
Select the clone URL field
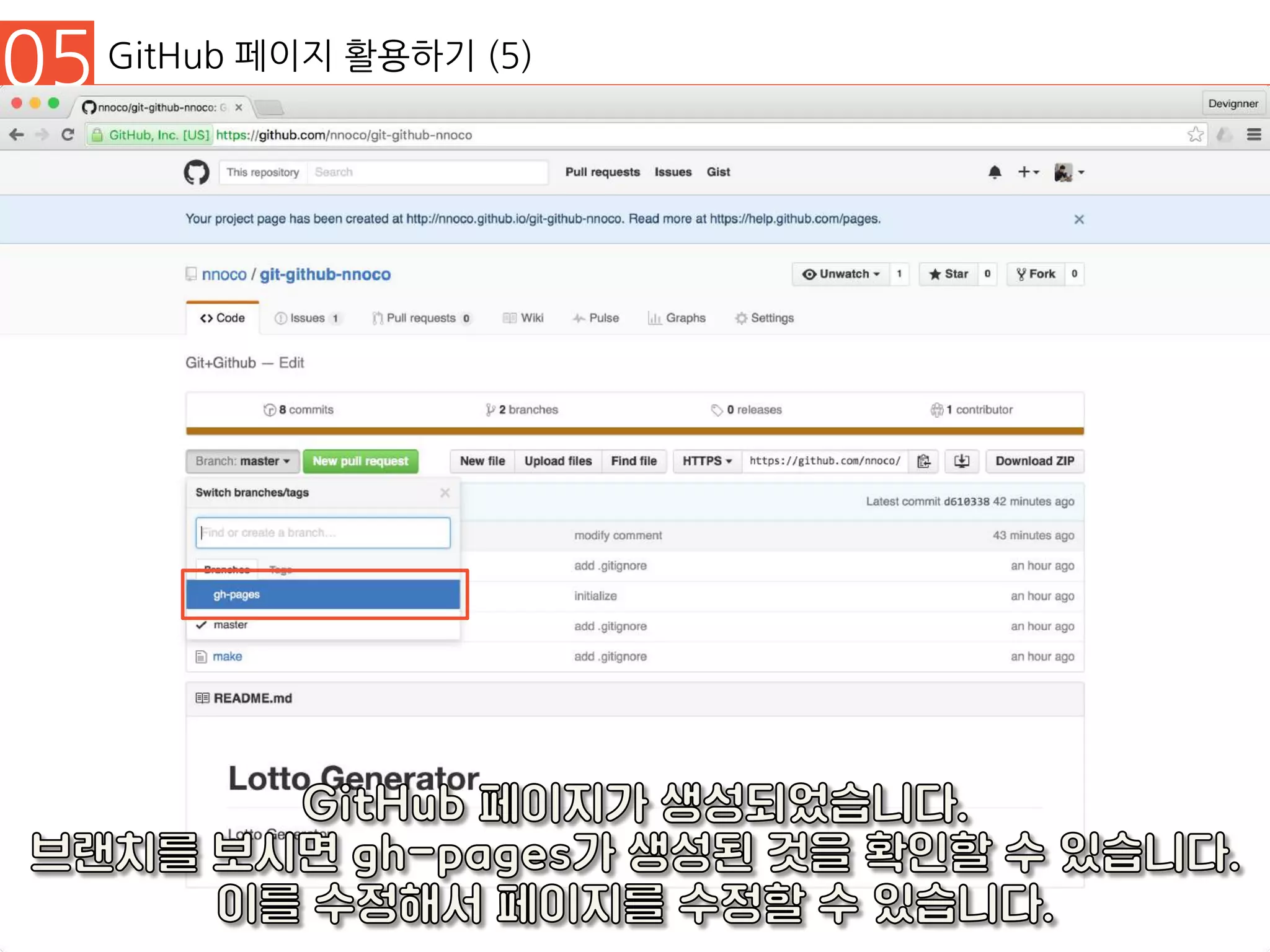[x=825, y=461]
